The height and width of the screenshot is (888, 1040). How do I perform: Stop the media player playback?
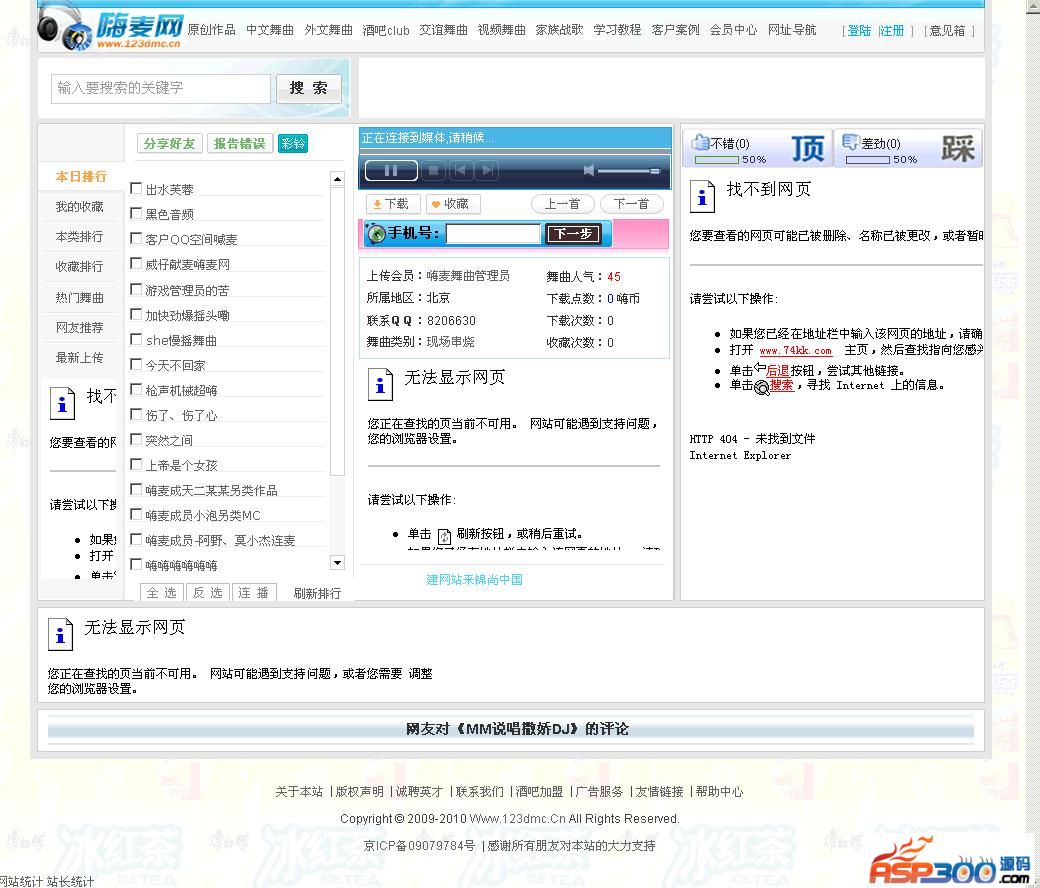(x=433, y=170)
